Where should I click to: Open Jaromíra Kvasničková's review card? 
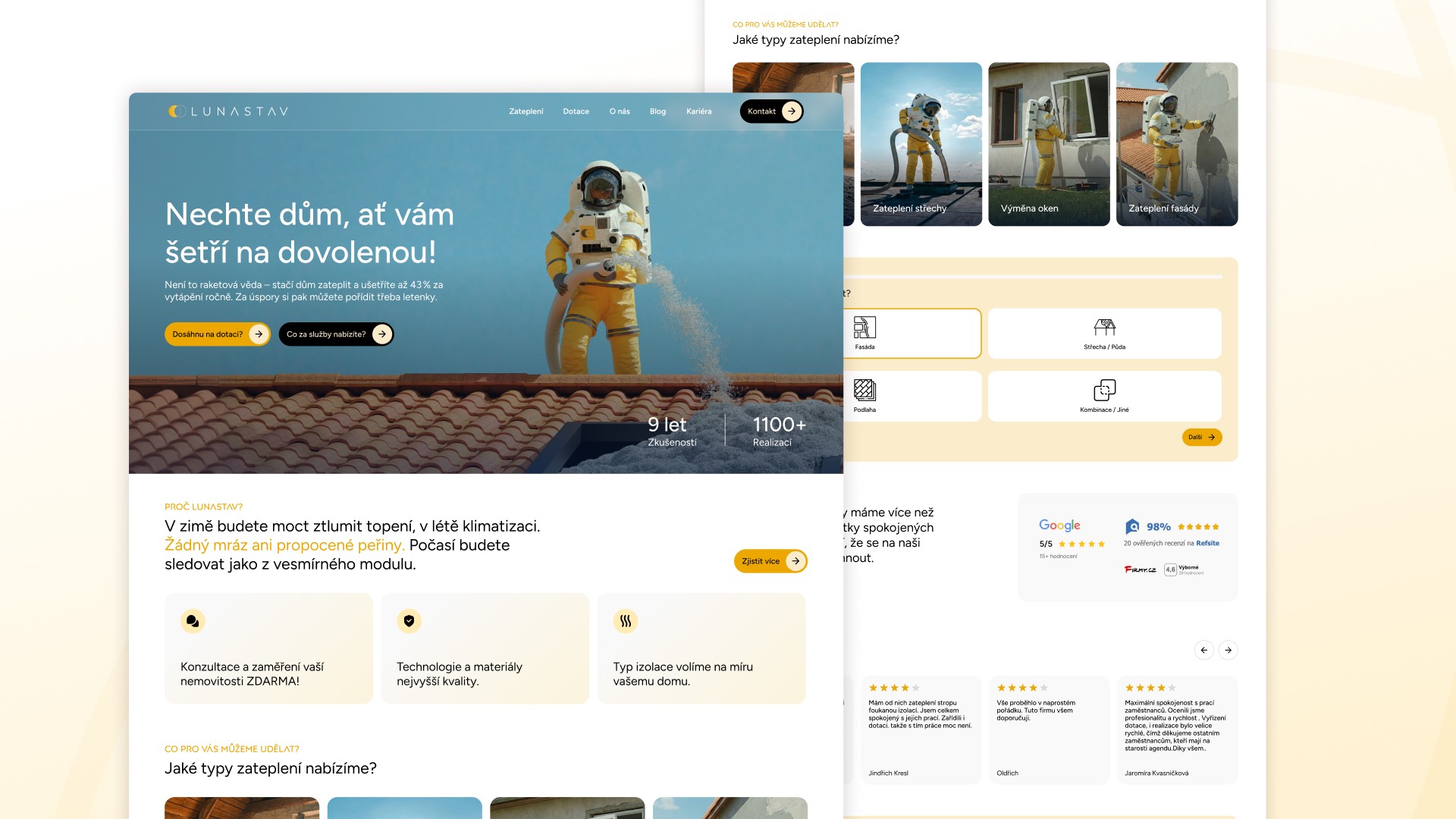1177,730
